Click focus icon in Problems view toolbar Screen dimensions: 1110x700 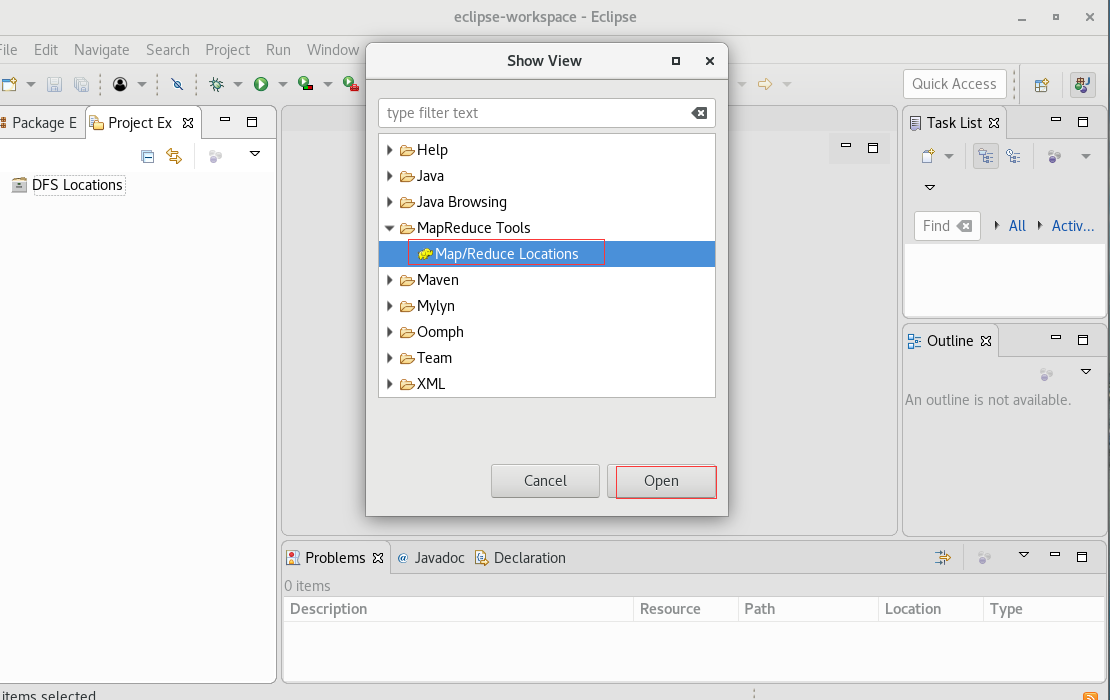(984, 558)
